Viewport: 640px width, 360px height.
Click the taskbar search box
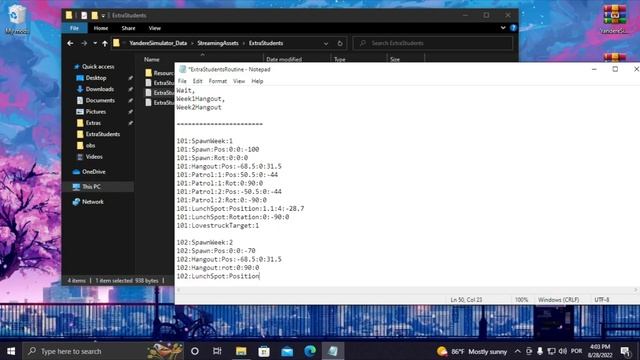pos(103,351)
